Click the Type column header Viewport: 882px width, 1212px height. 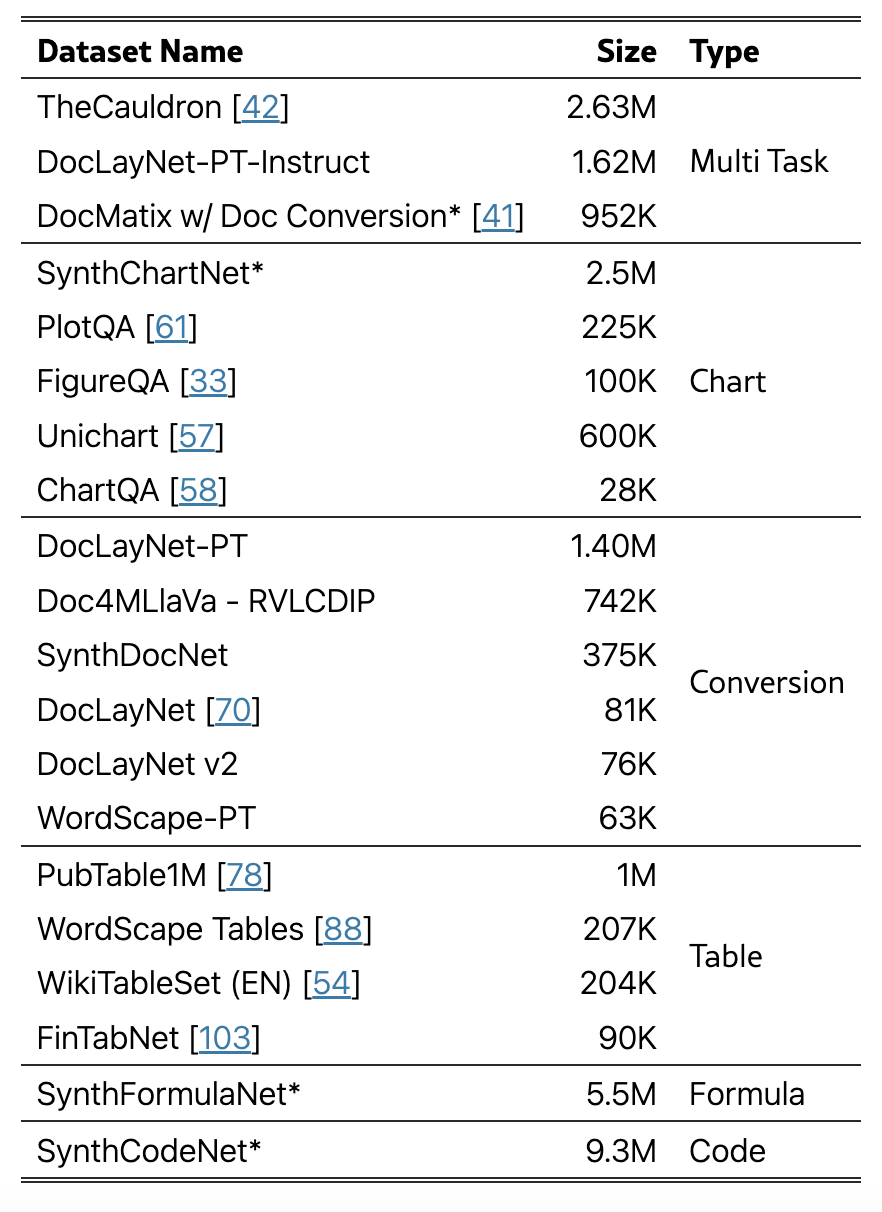724,51
